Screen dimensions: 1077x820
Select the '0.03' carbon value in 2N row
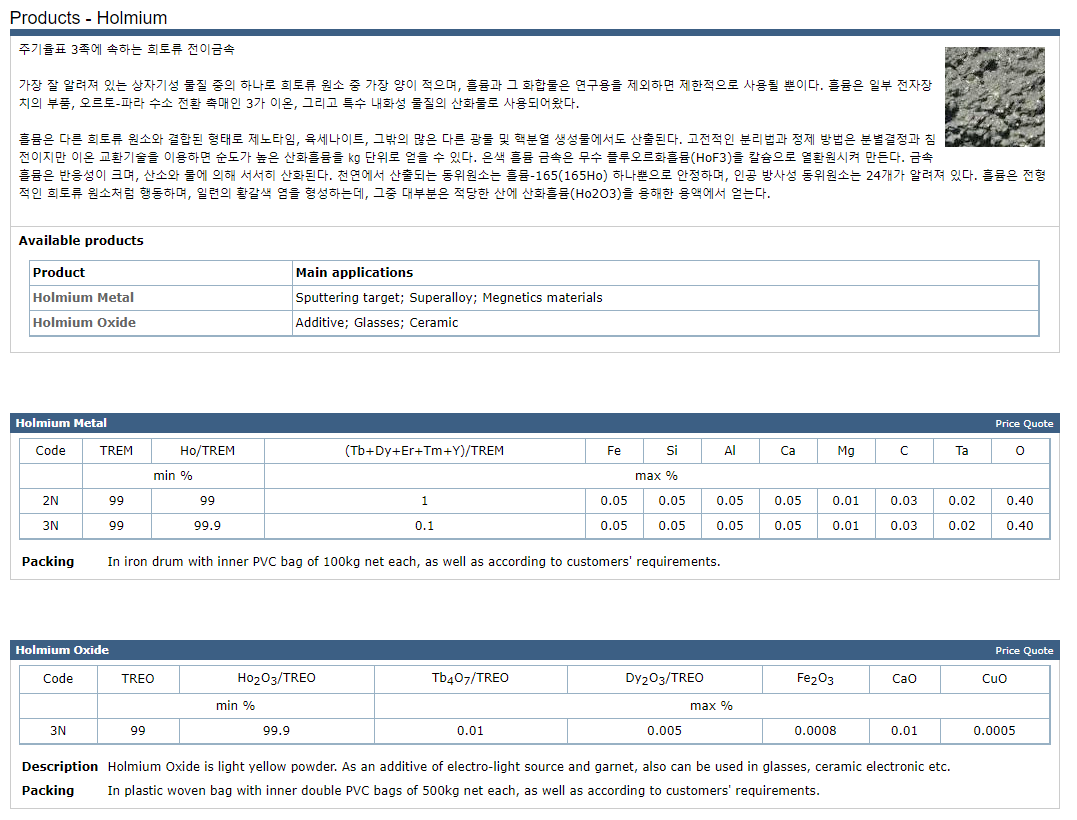point(904,501)
